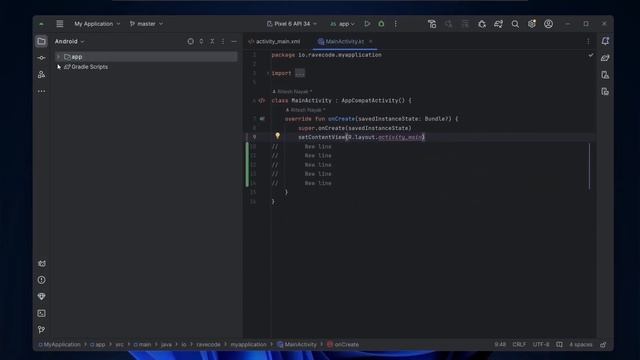The width and height of the screenshot is (640, 360).
Task: Open the Gradle tool window
Action: pos(605,58)
